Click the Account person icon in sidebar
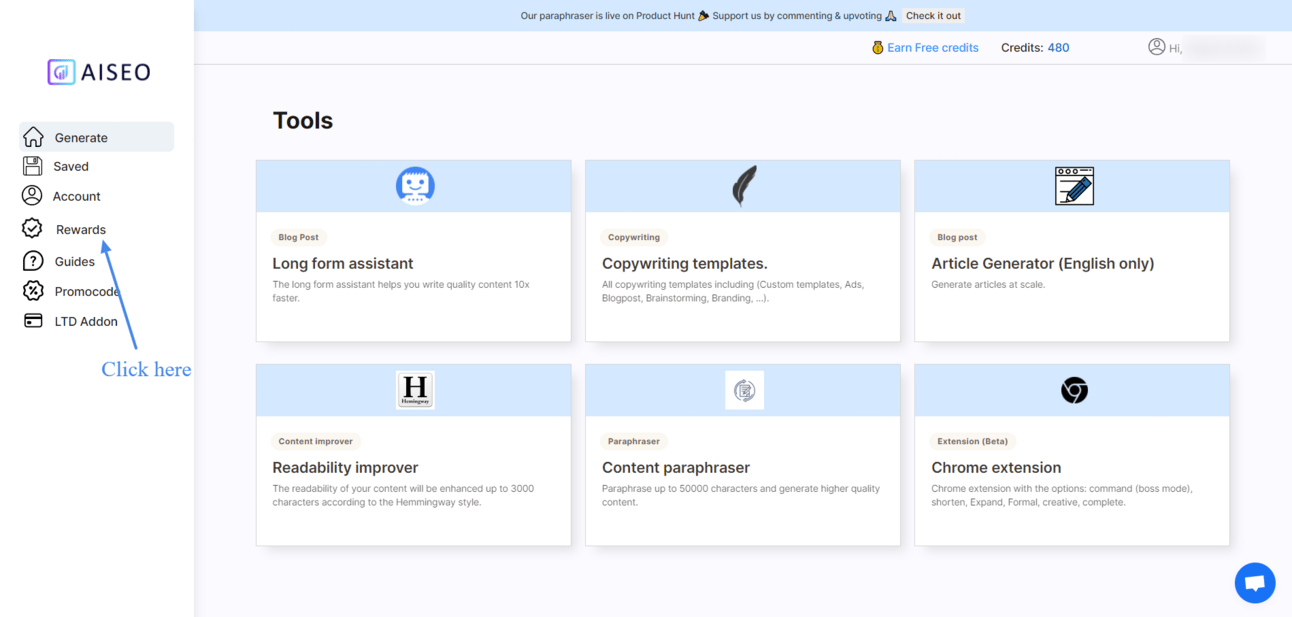This screenshot has height=617, width=1292. point(30,197)
